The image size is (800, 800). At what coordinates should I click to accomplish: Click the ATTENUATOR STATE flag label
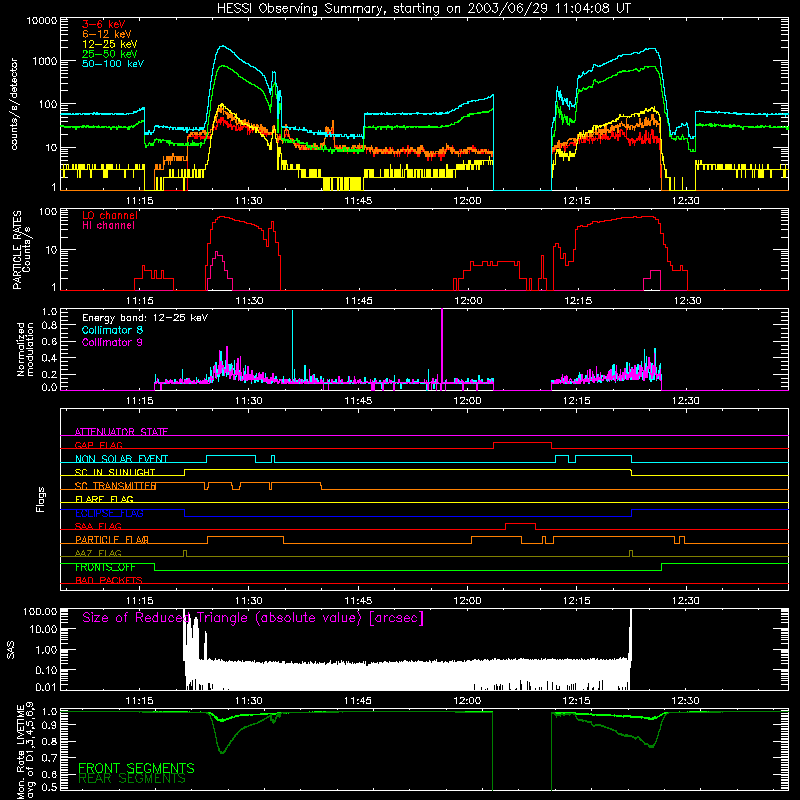[121, 432]
